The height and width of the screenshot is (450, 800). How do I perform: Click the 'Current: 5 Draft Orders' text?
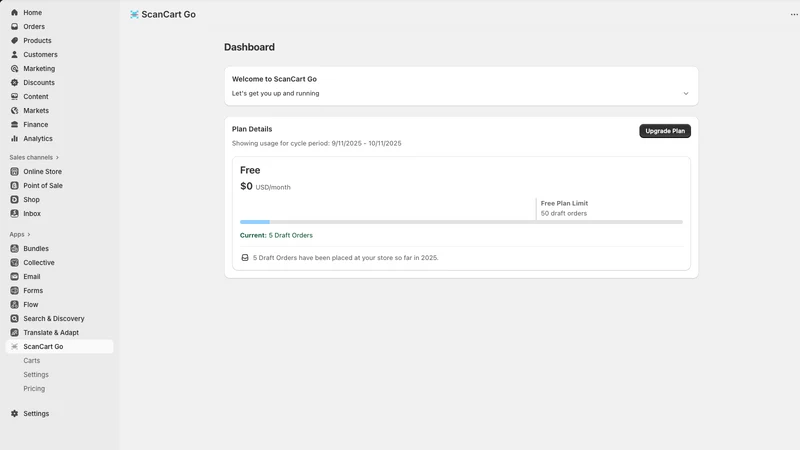pyautogui.click(x=276, y=235)
